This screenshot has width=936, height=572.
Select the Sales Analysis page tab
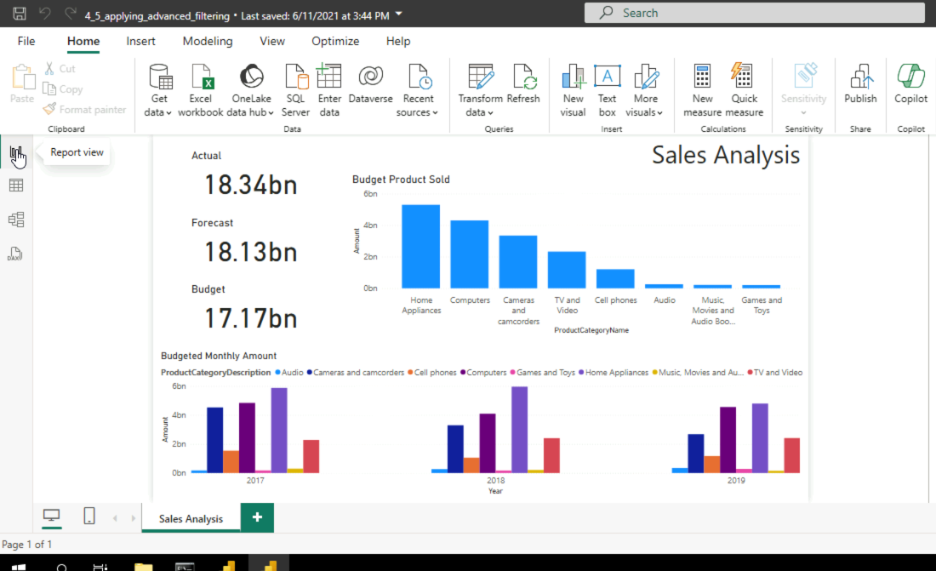click(191, 518)
